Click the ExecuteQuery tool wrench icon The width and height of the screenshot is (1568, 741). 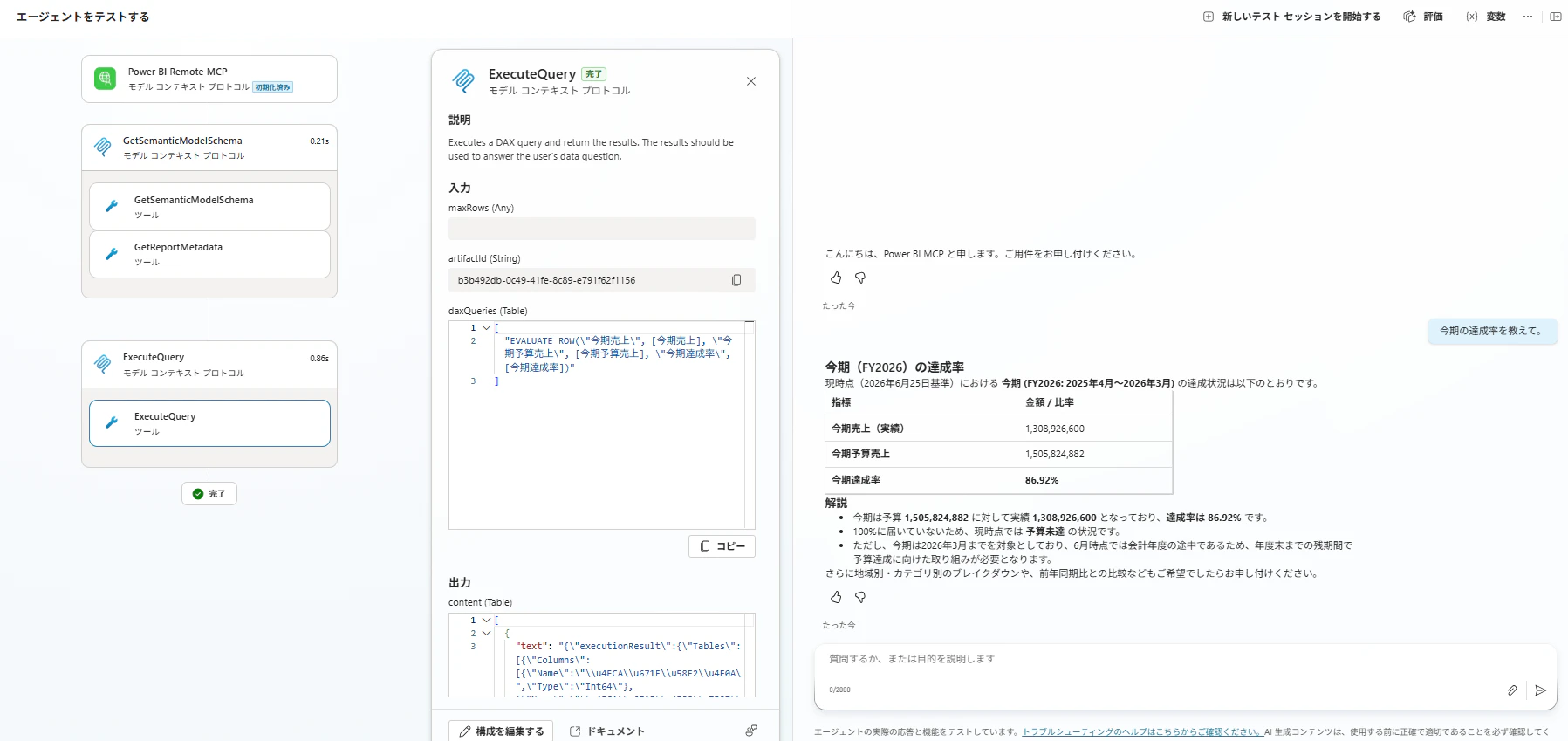pyautogui.click(x=112, y=423)
